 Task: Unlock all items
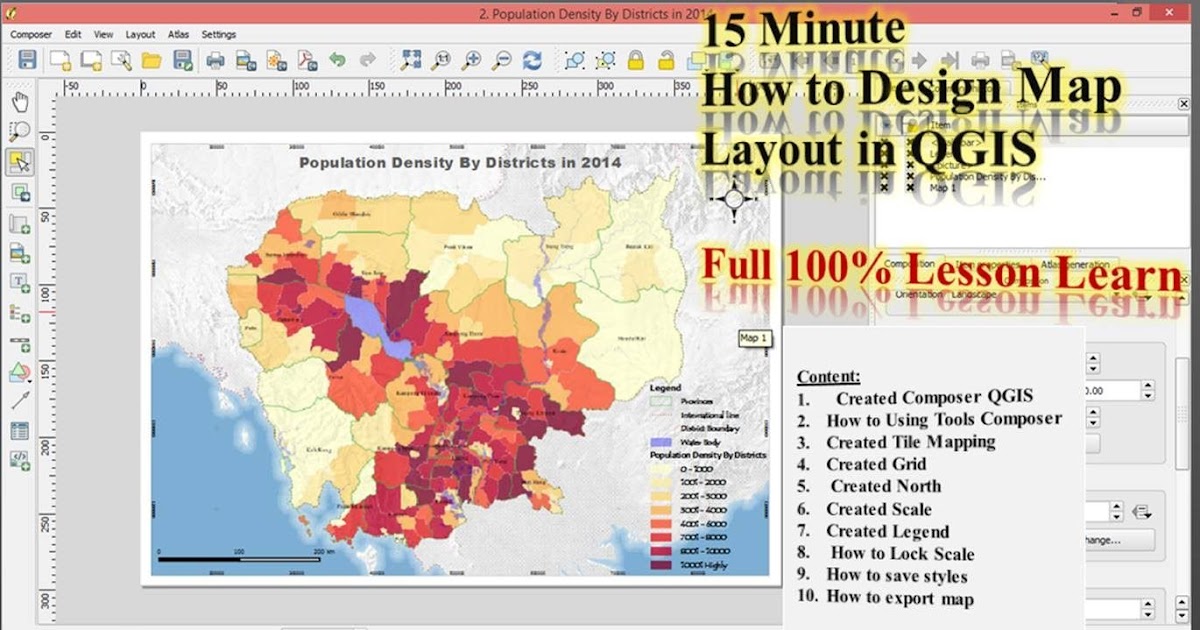click(666, 60)
